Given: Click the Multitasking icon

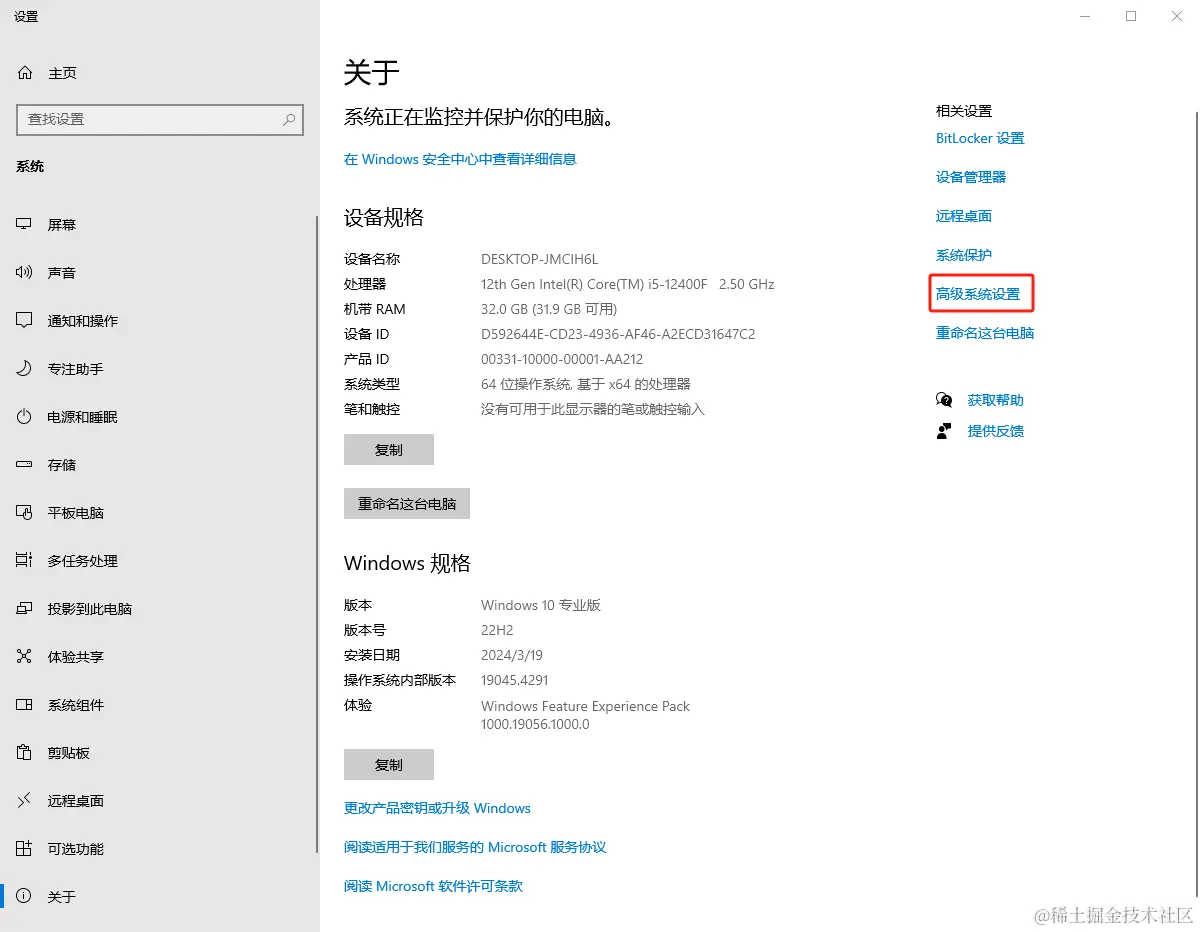Looking at the screenshot, I should click(x=25, y=561).
